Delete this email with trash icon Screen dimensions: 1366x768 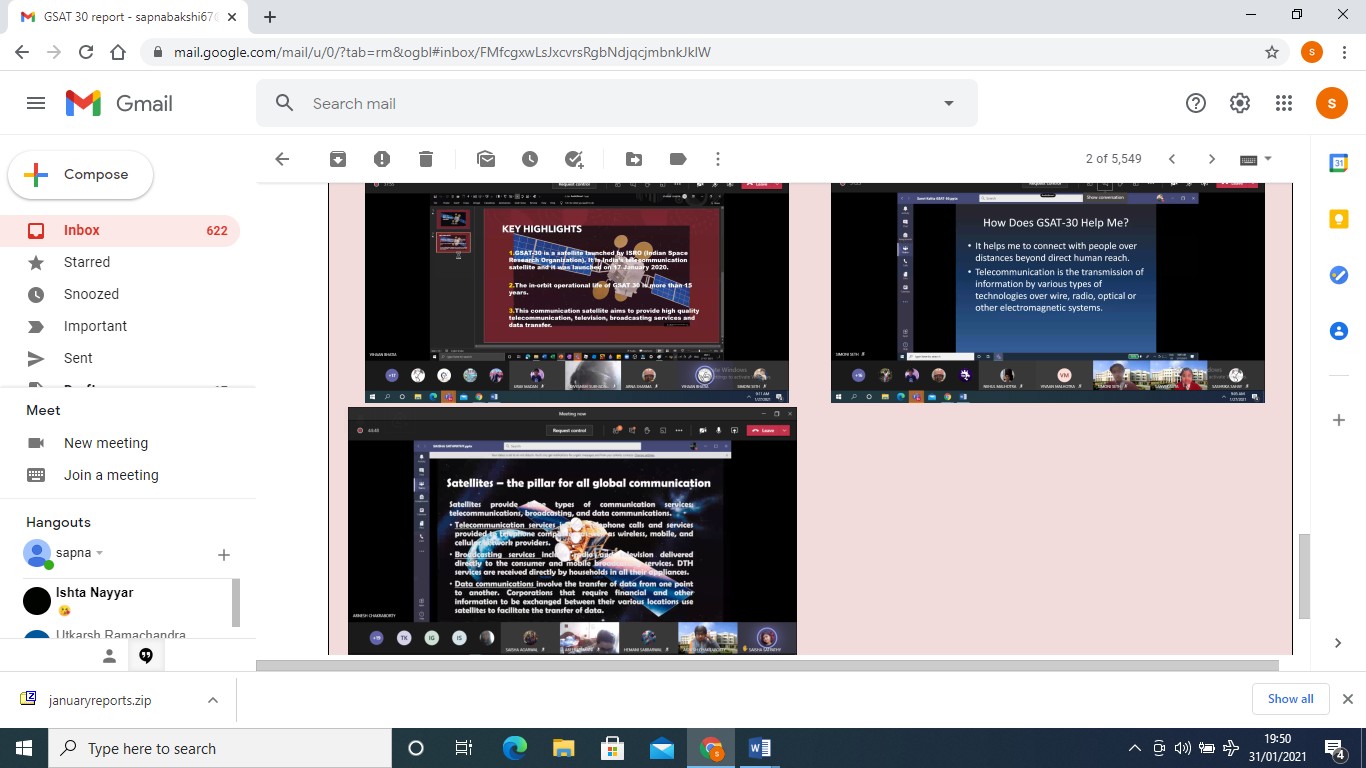(426, 159)
